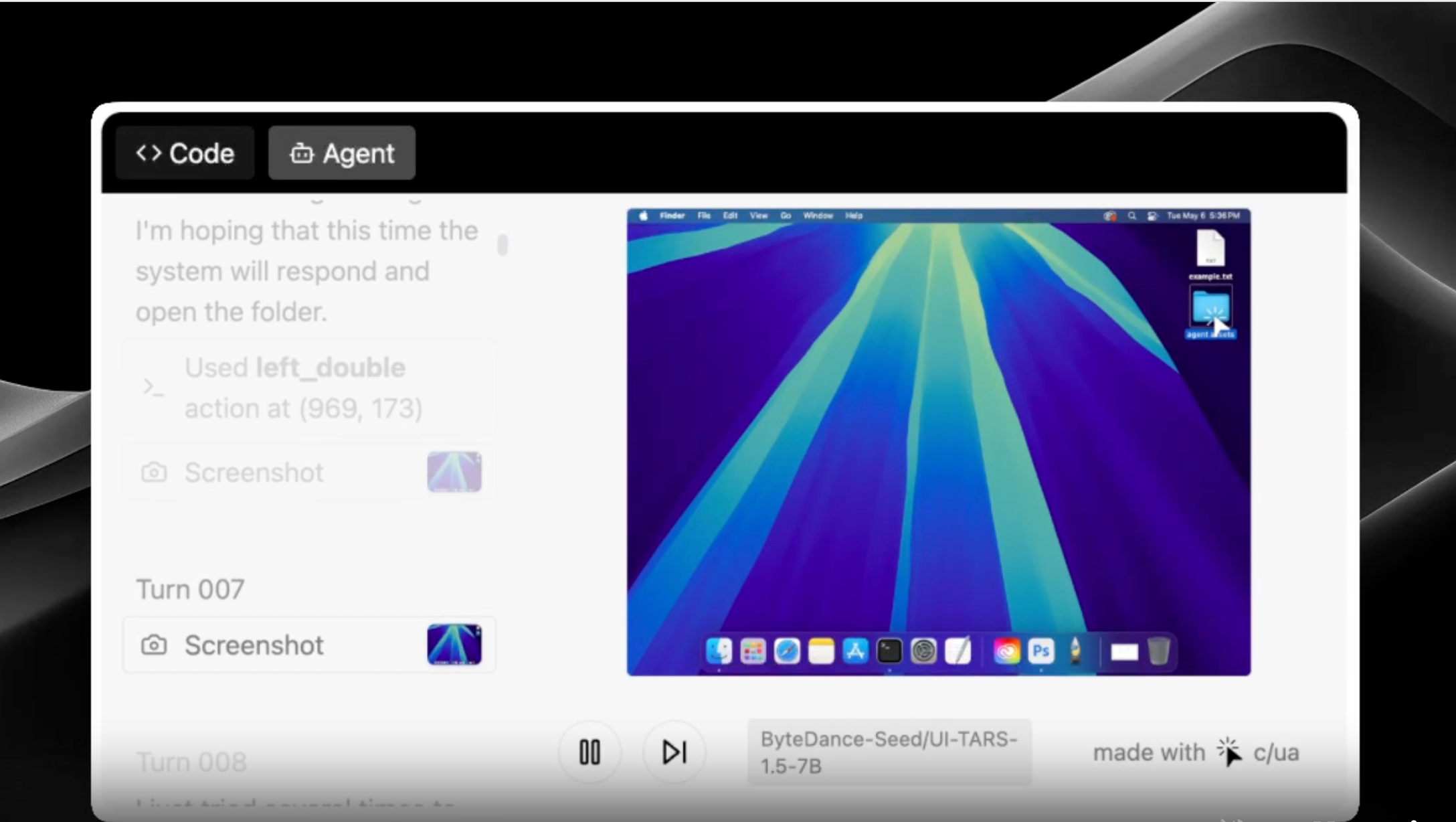The height and width of the screenshot is (822, 1456).
Task: Click the 'Tue May 6 5:36 PM' clock
Action: pyautogui.click(x=1204, y=216)
